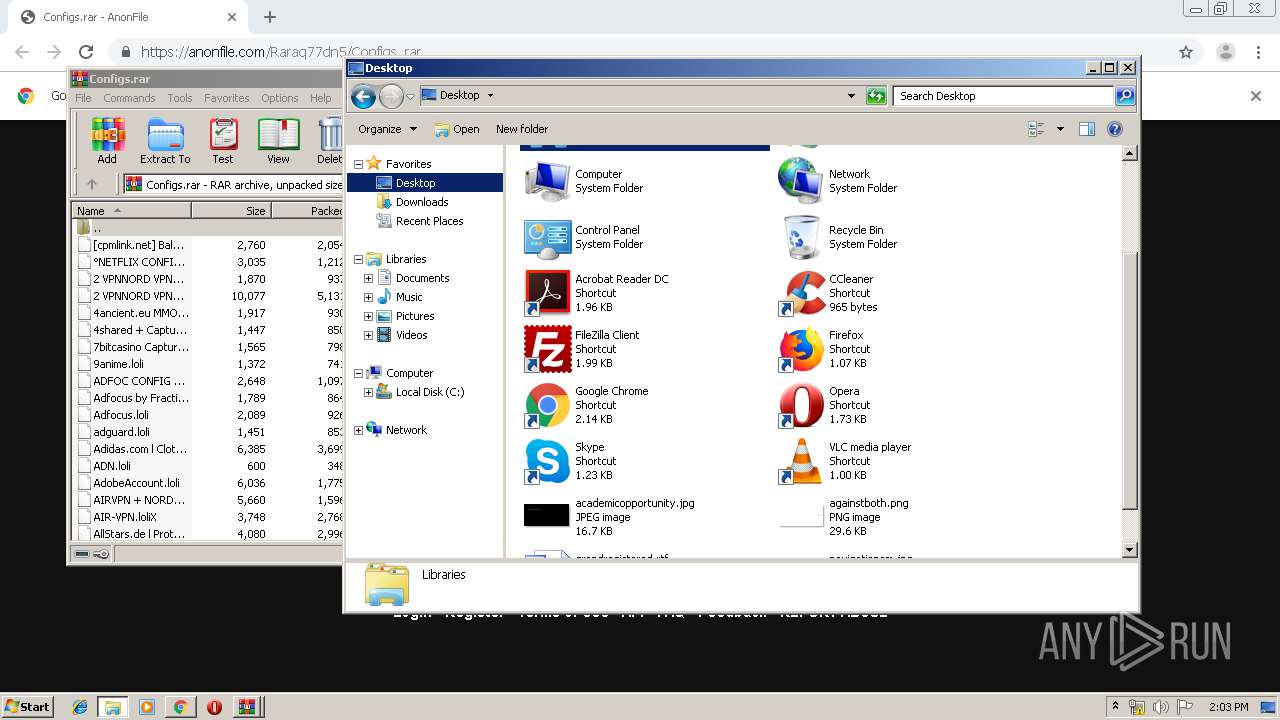Expand the Documents library node
1280x720 pixels.
click(x=368, y=278)
